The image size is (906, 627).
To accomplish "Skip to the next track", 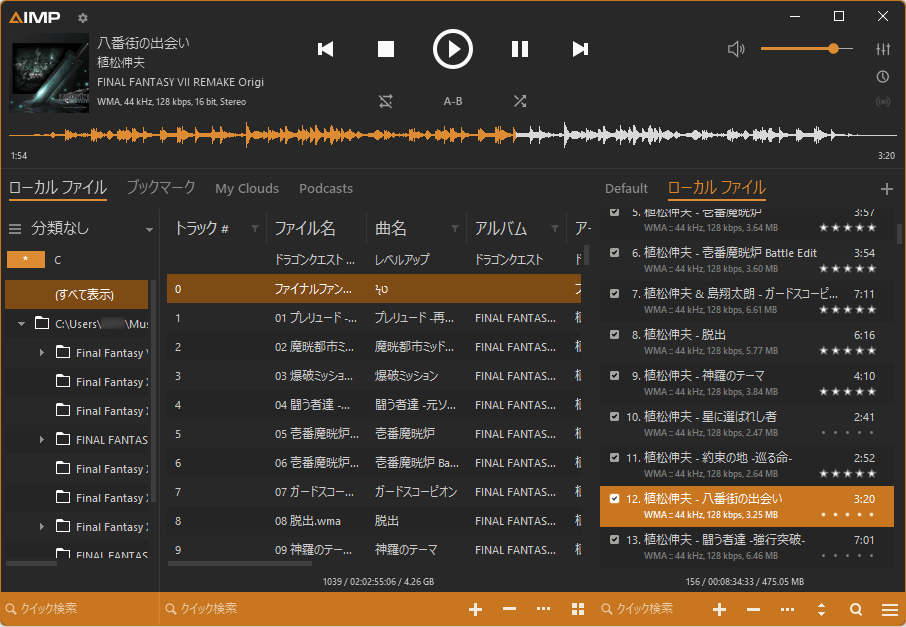I will tap(580, 49).
